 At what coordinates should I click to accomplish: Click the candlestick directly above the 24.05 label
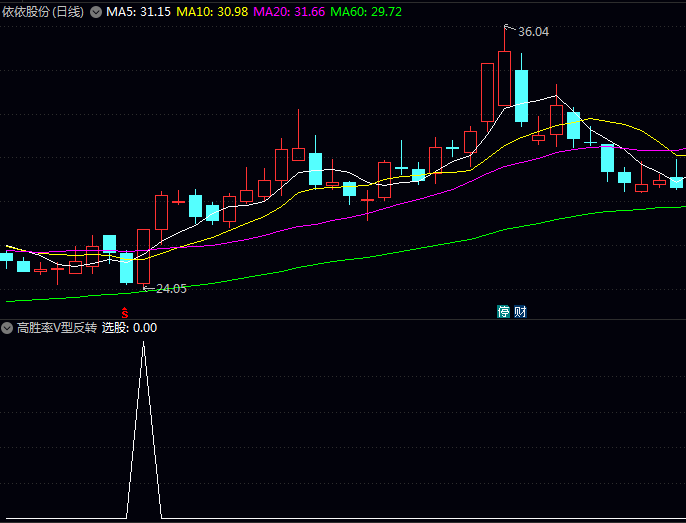pos(143,255)
